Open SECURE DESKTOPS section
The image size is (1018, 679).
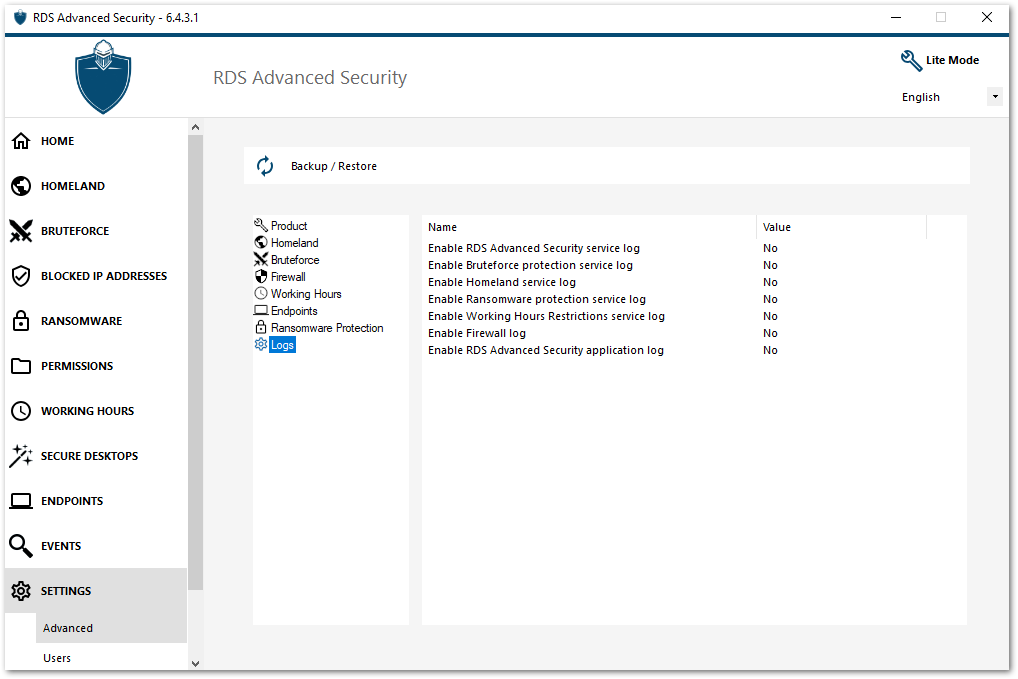[x=89, y=456]
